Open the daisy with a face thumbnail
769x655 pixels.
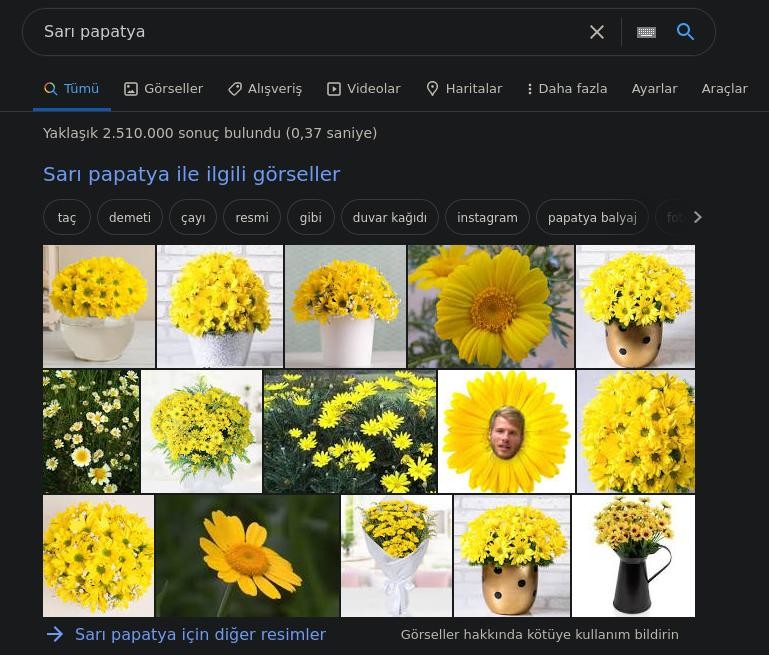[x=506, y=431]
